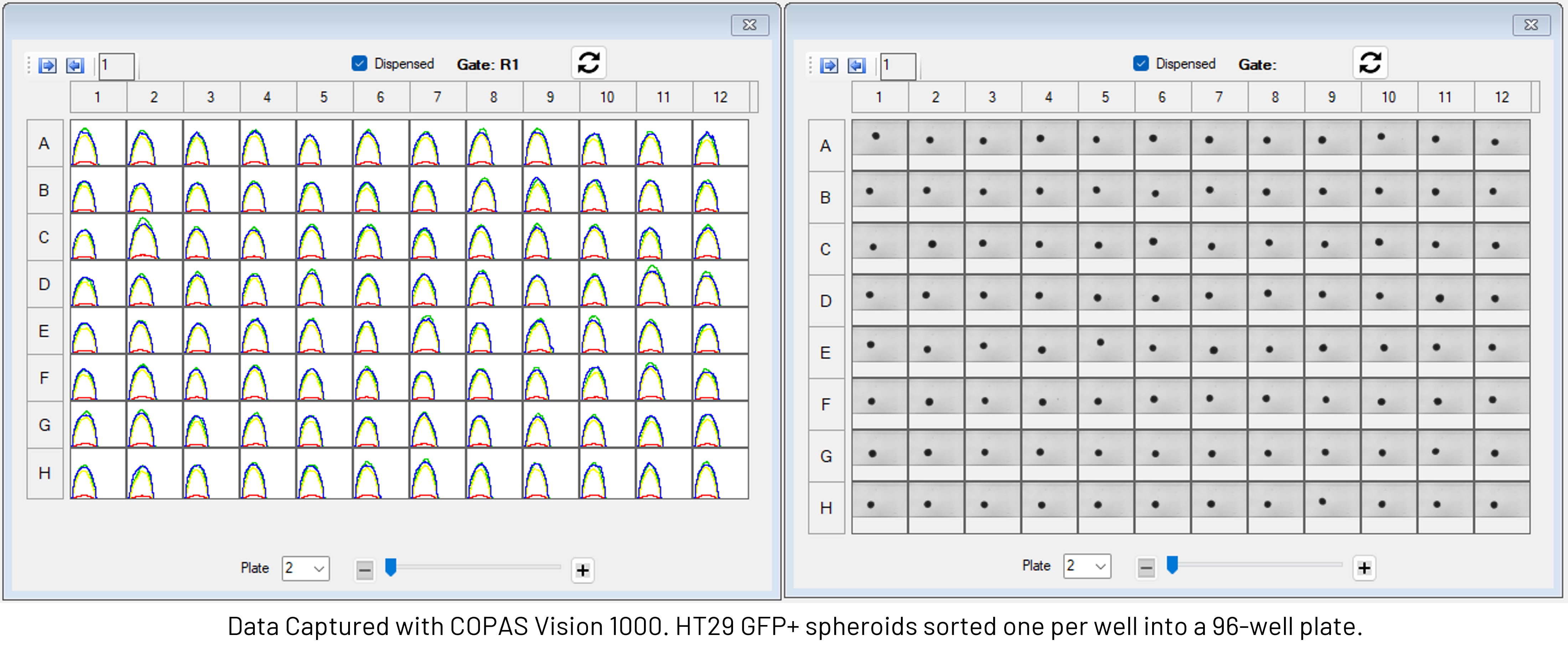Viewport: 1568px width, 656px height.
Task: Open Plate dropdown in left panel
Action: point(305,568)
